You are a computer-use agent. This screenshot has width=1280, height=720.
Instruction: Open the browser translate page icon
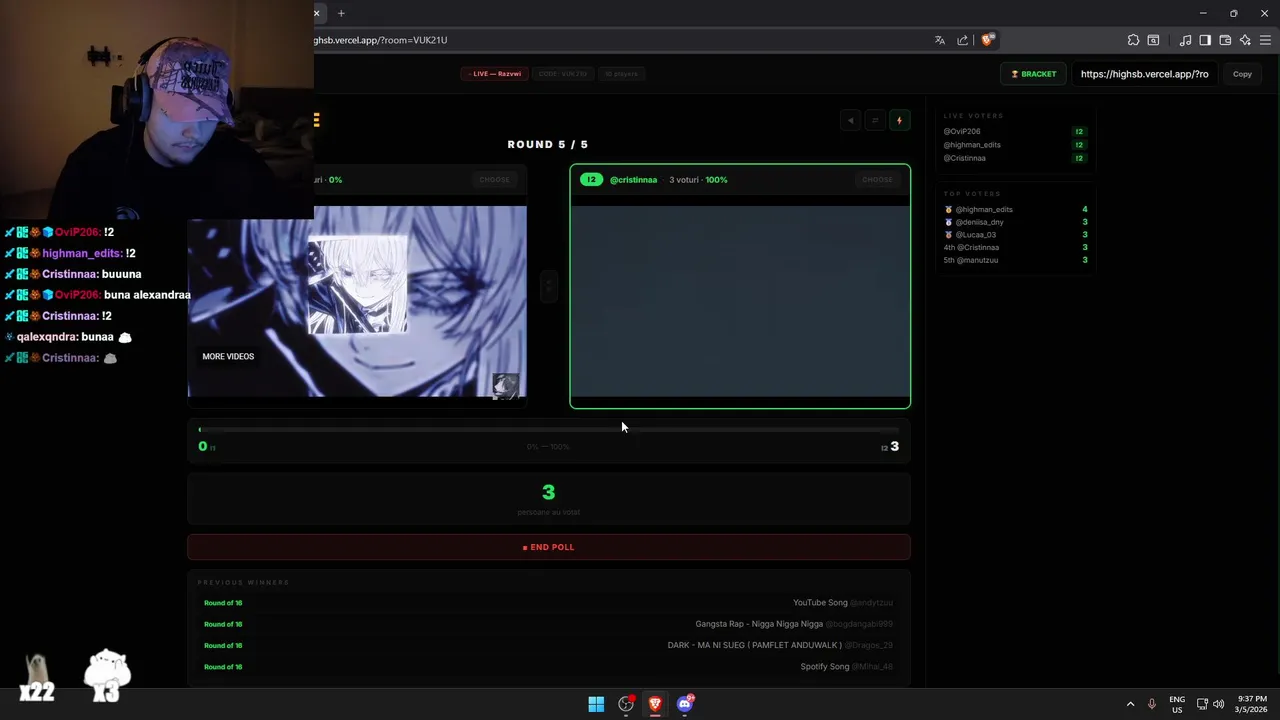tap(940, 40)
